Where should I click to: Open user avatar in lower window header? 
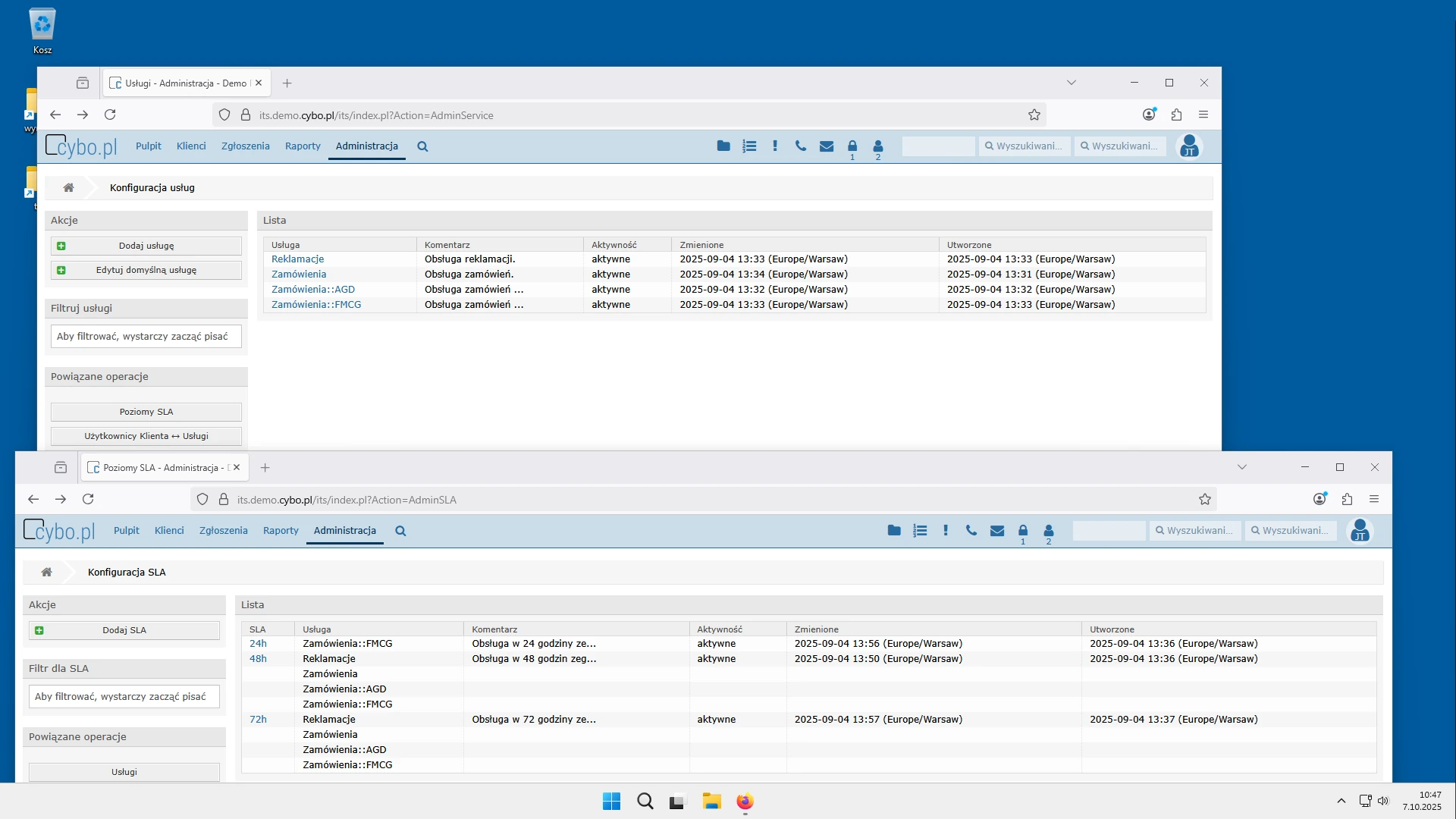(x=1360, y=531)
